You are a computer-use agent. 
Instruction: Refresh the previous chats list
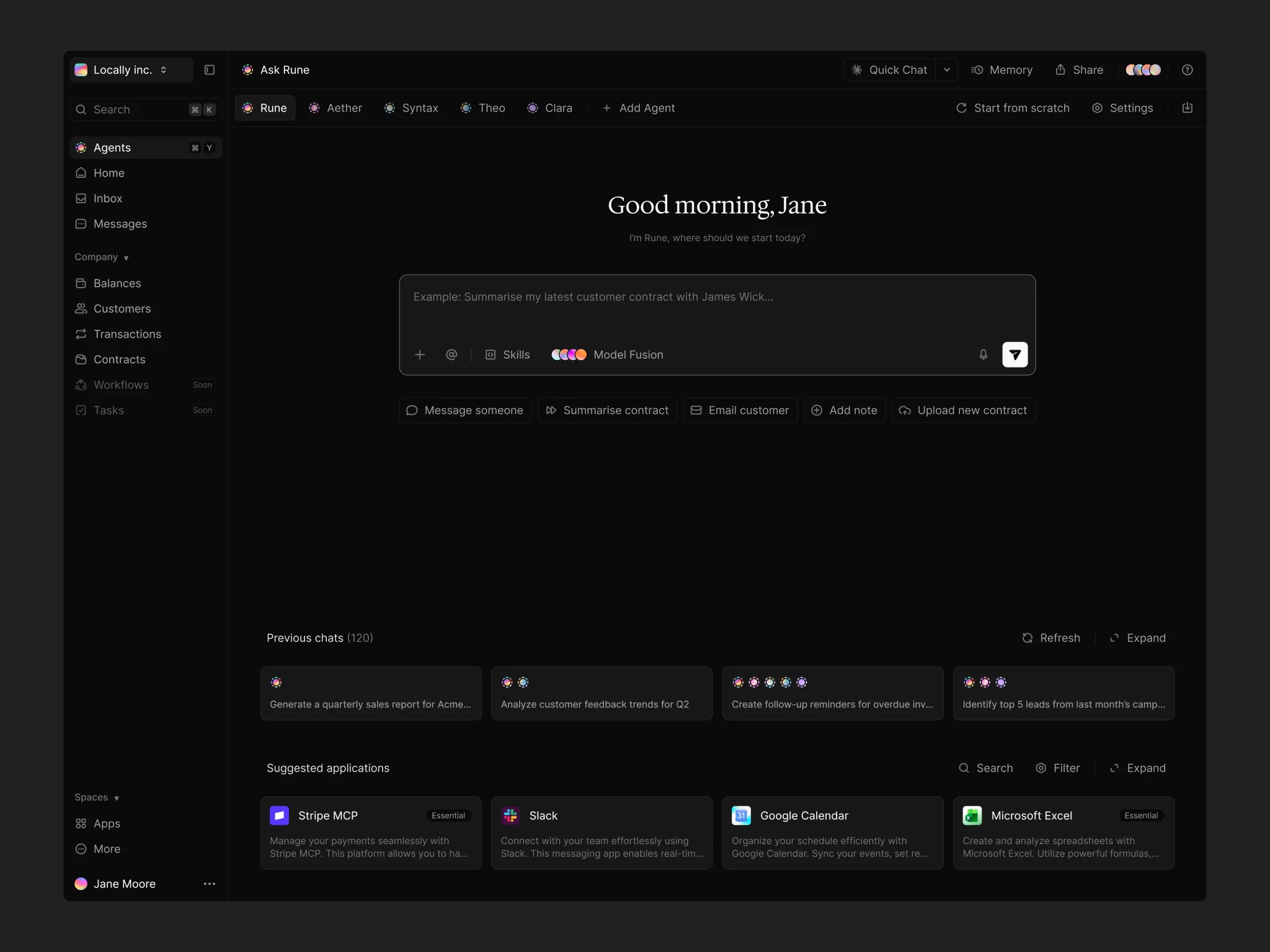pos(1051,638)
